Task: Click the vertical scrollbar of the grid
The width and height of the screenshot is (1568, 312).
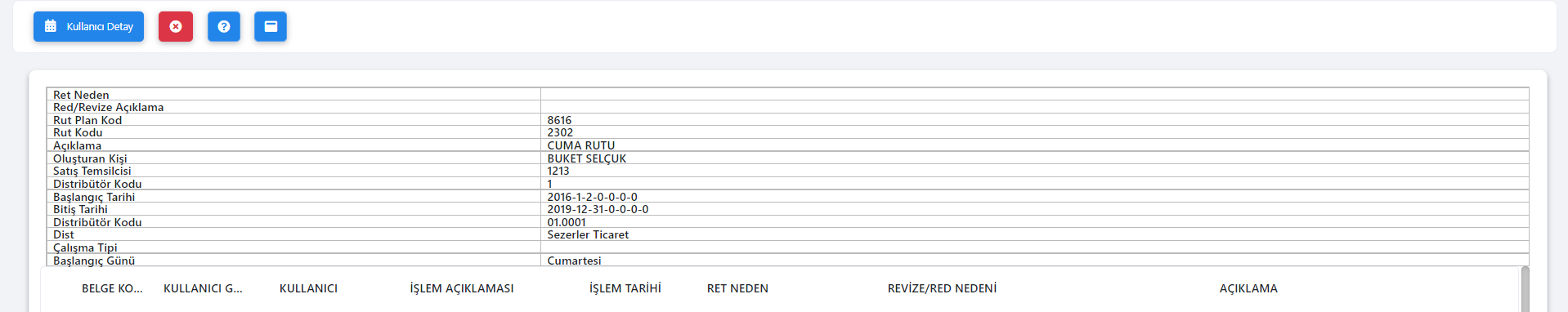Action: click(1525, 289)
